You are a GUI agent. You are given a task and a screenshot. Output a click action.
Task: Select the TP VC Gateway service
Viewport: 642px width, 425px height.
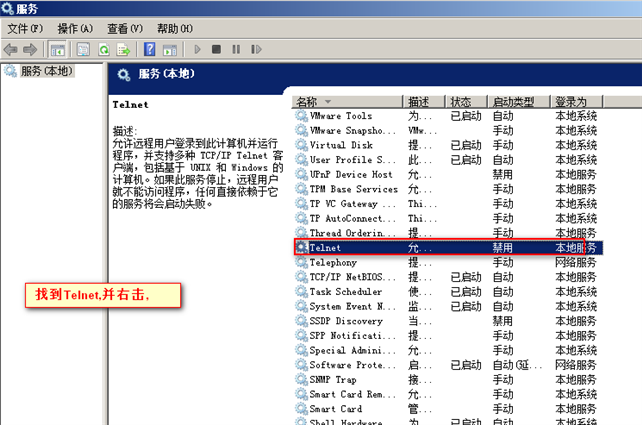(x=353, y=204)
